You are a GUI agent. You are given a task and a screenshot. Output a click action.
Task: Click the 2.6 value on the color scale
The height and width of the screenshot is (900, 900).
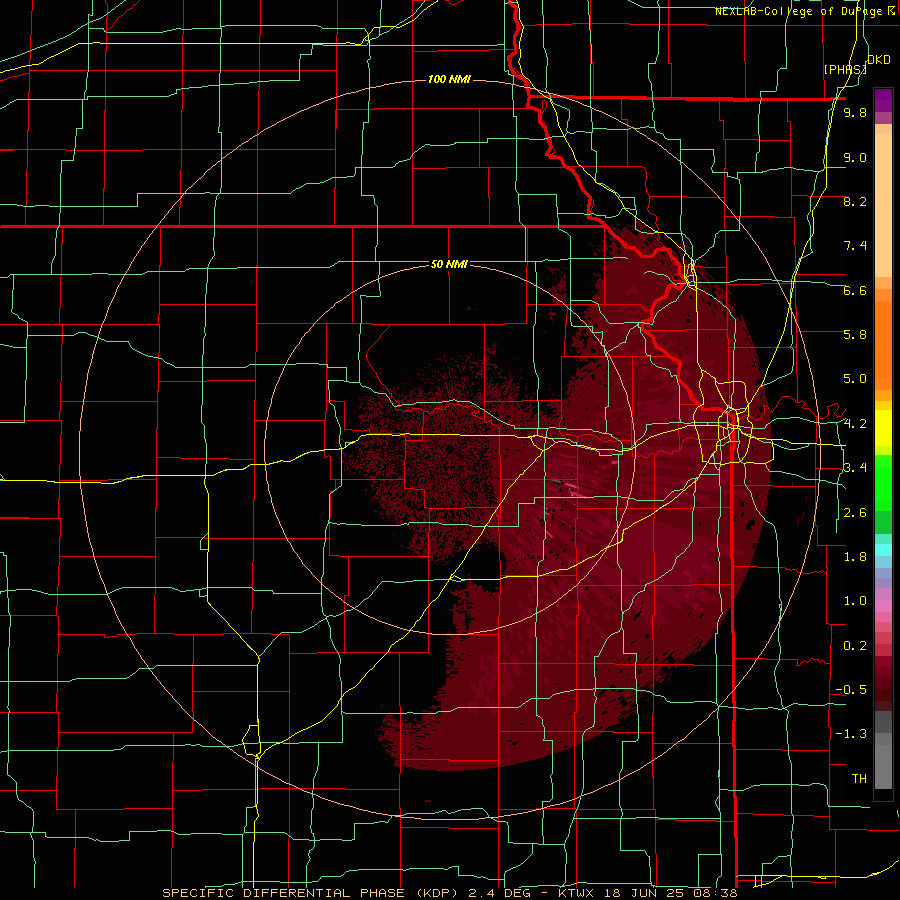[x=855, y=513]
